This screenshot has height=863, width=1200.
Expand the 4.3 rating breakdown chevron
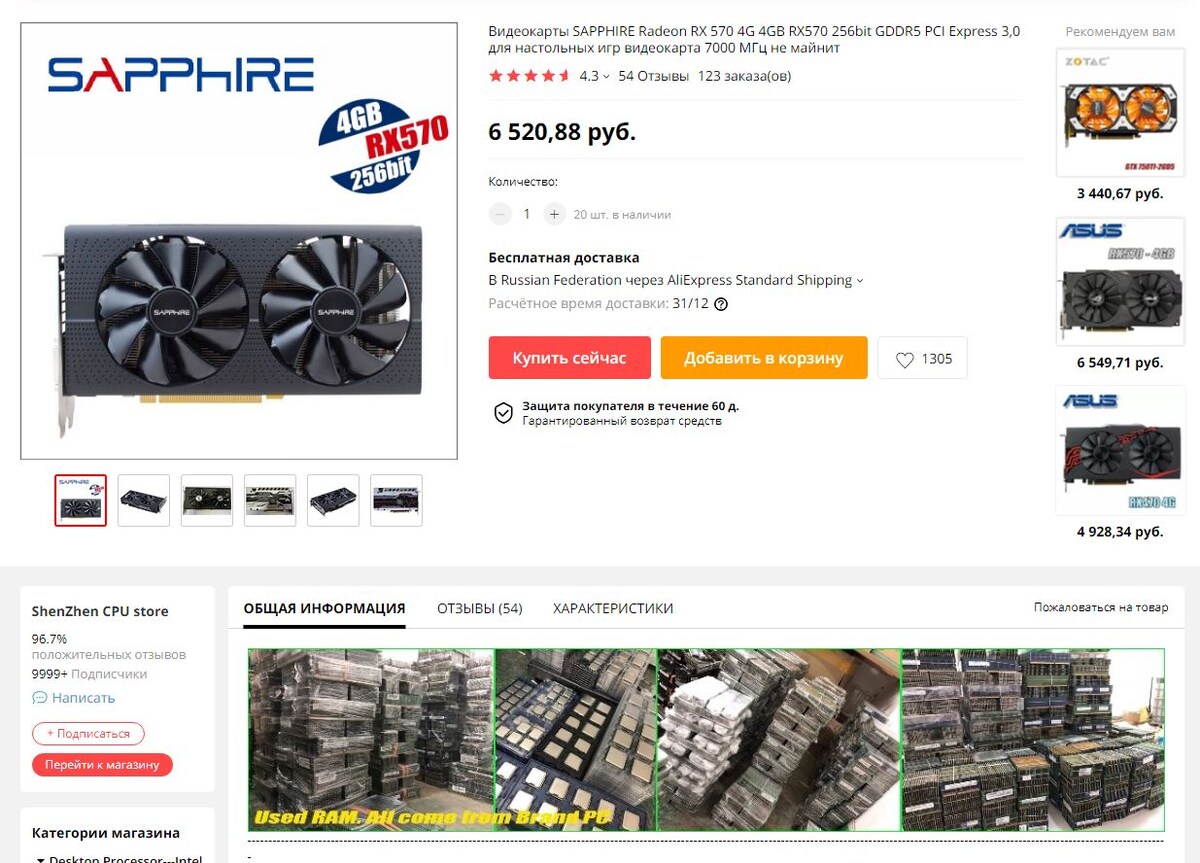[x=606, y=77]
